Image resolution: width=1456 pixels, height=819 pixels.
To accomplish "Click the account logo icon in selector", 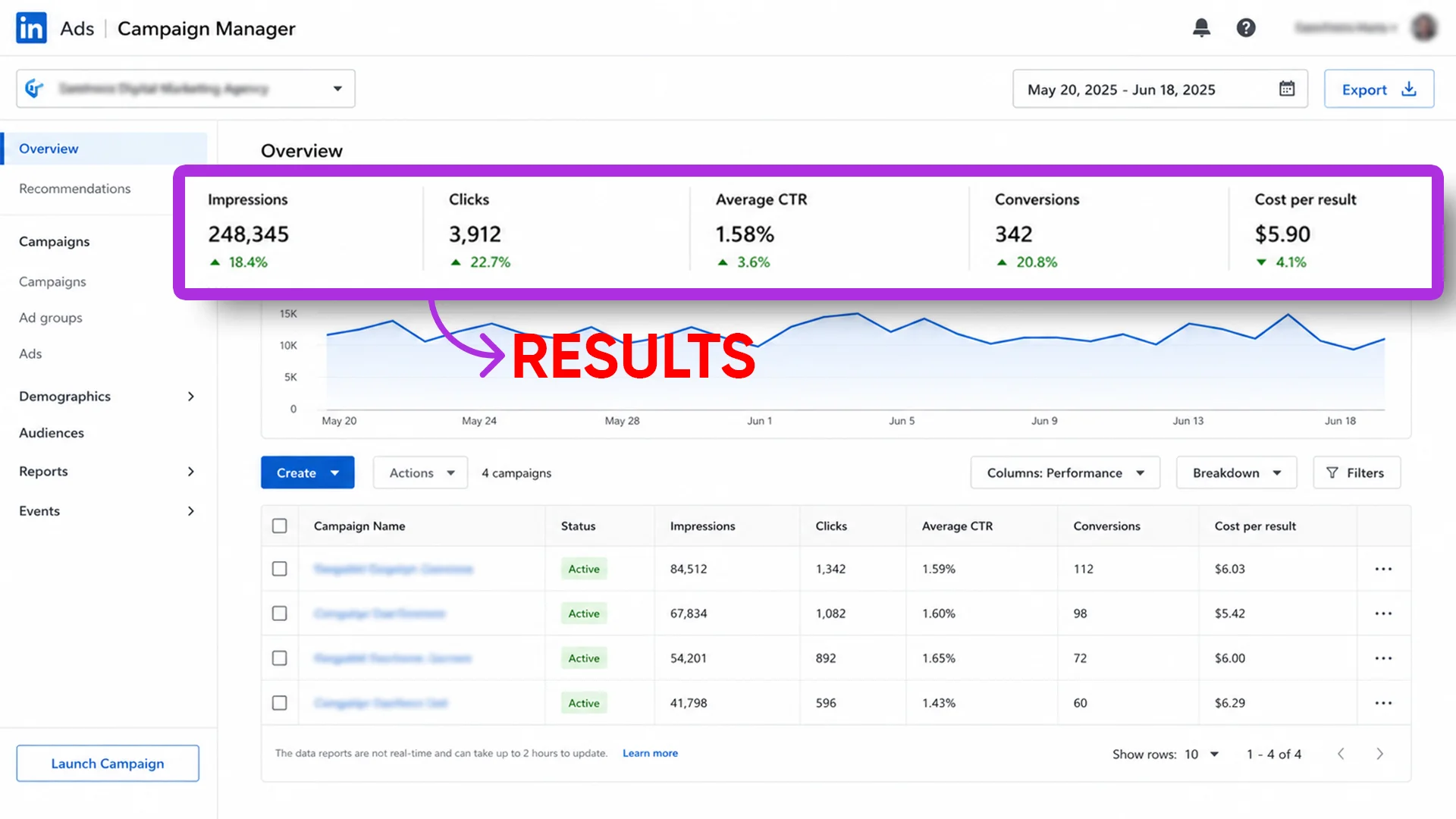I will coord(35,89).
